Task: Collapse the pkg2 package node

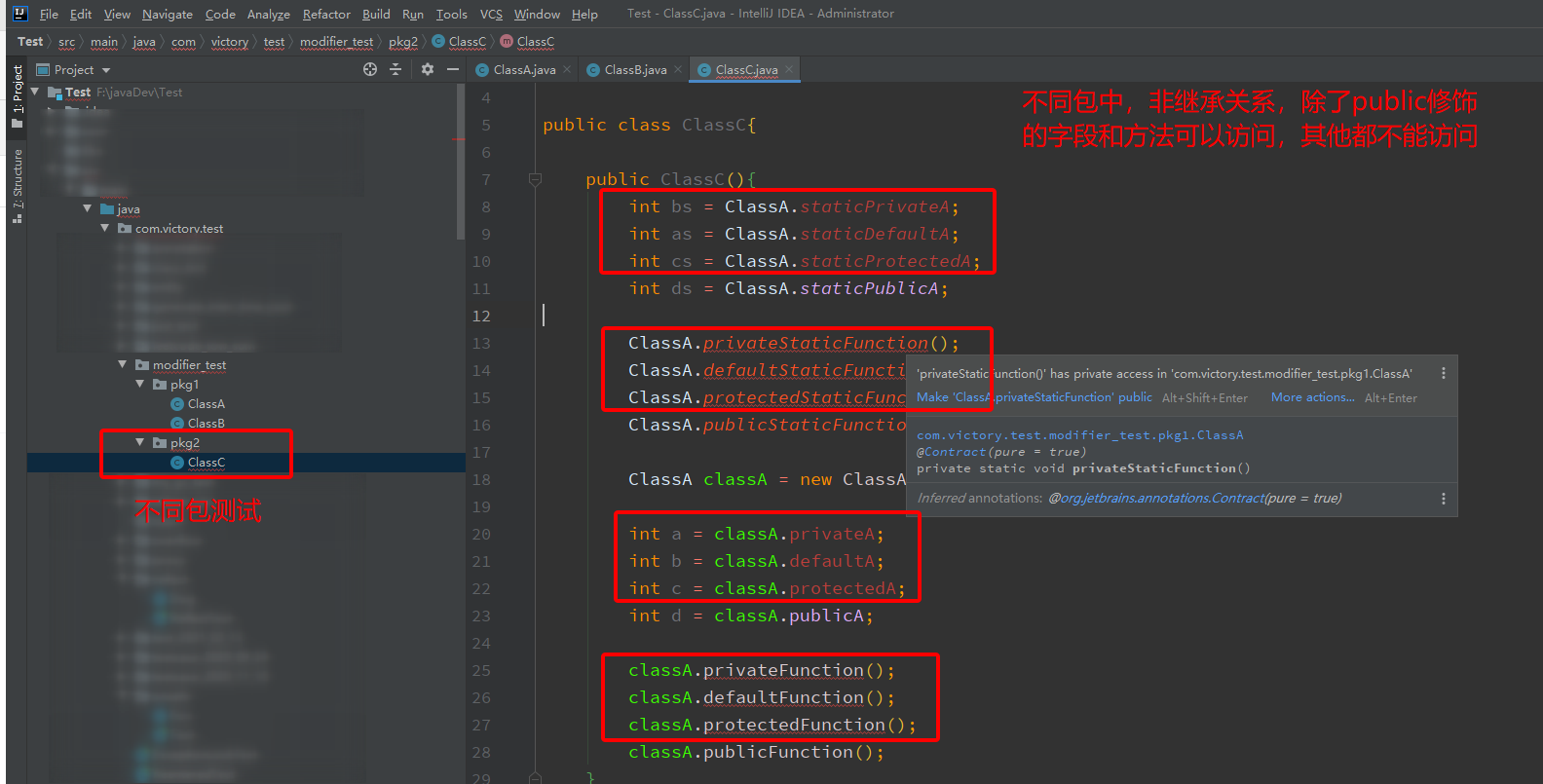Action: (140, 442)
